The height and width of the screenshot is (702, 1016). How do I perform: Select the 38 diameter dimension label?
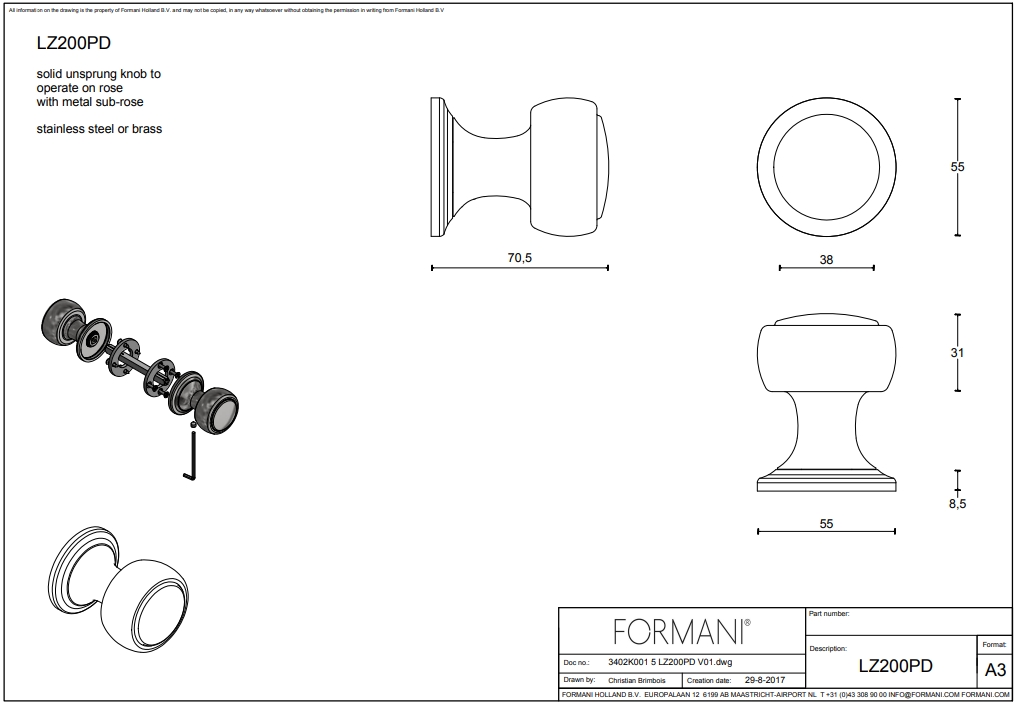pyautogui.click(x=826, y=260)
